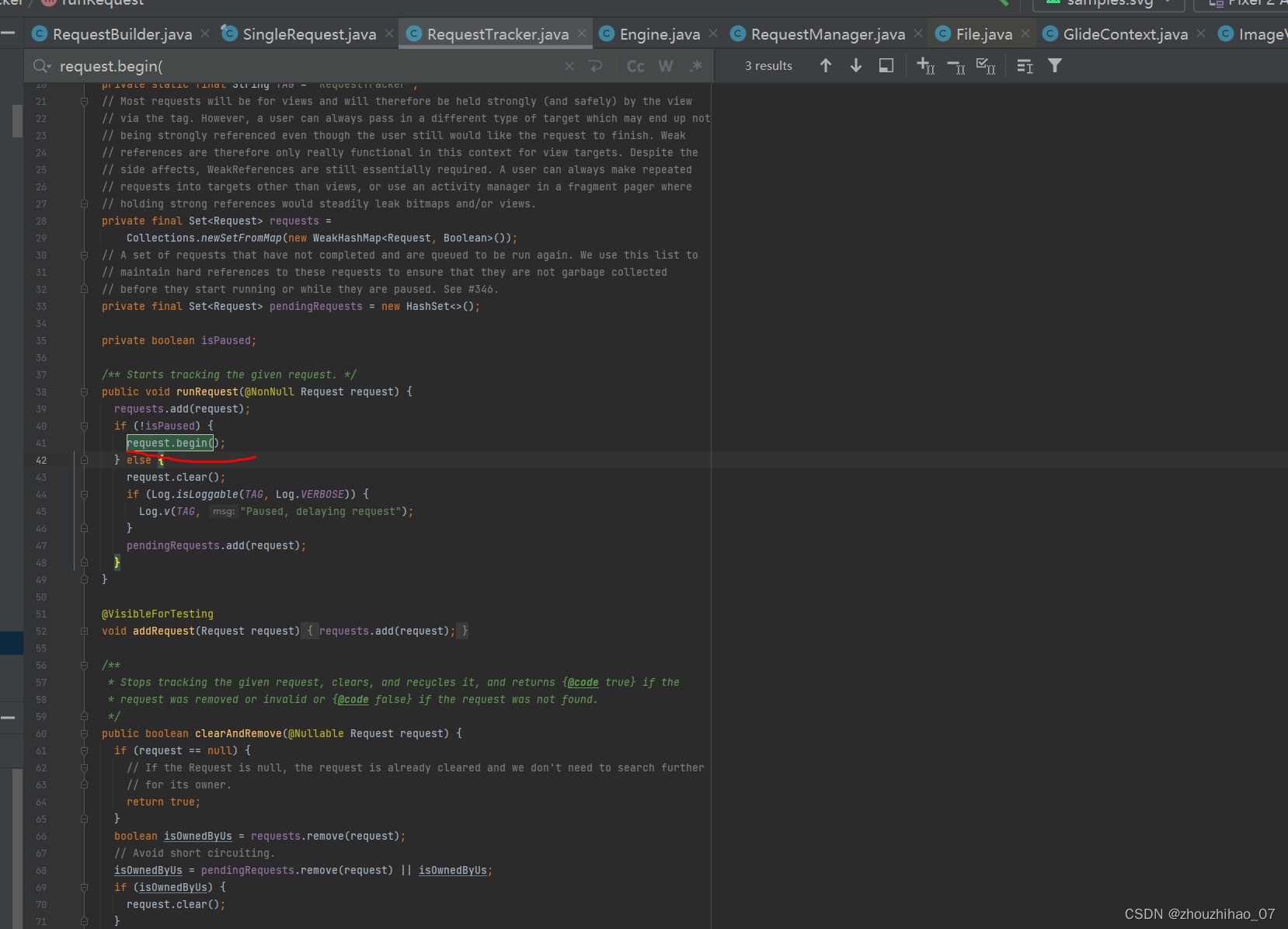This screenshot has height=929, width=1288.
Task: Click 'WeakHashMap<Request, Boolean>' on line 29
Action: (x=402, y=238)
